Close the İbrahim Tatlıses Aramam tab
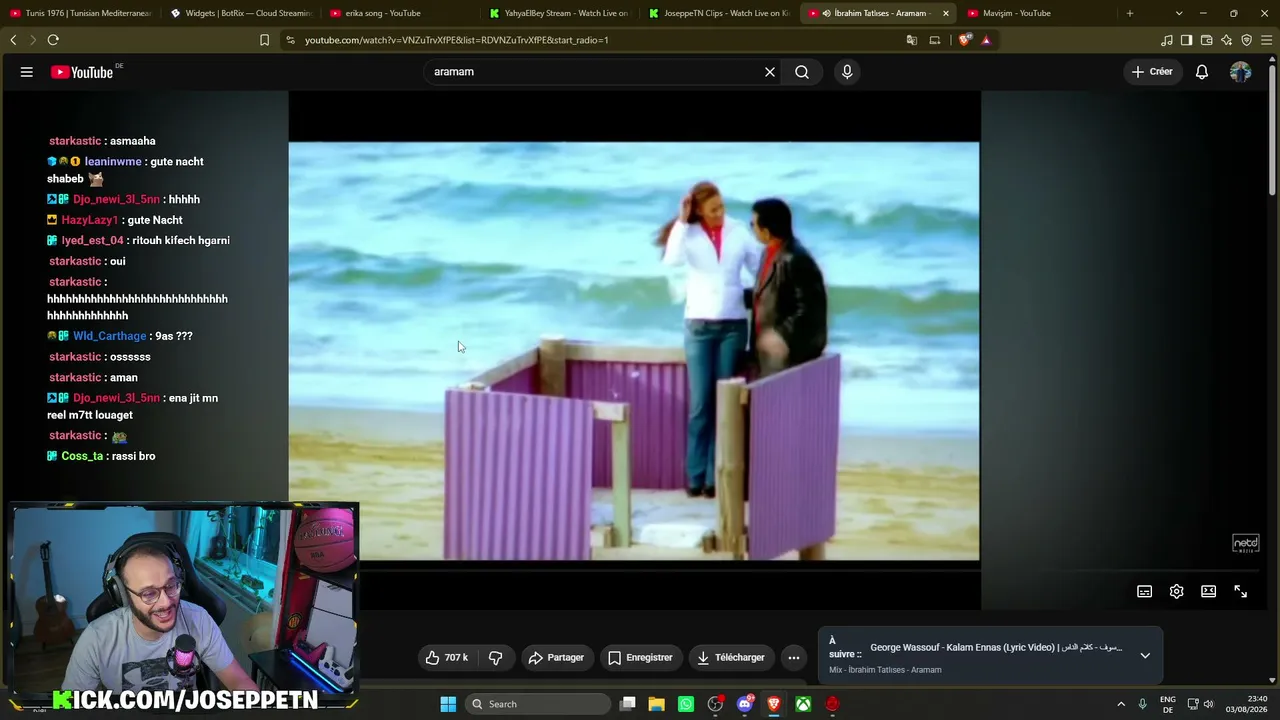This screenshot has height=720, width=1280. click(945, 13)
